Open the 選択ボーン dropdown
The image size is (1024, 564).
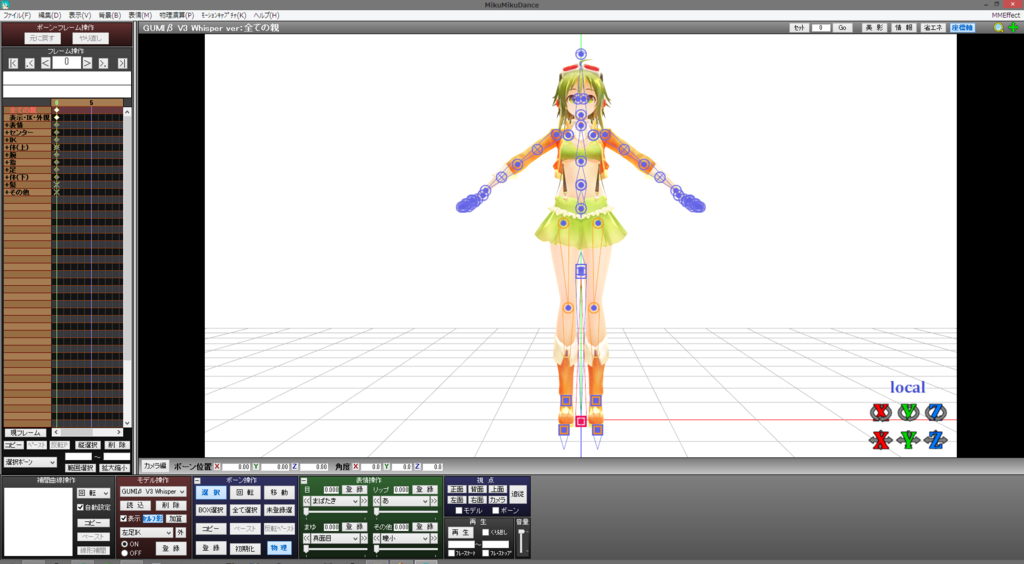point(30,462)
